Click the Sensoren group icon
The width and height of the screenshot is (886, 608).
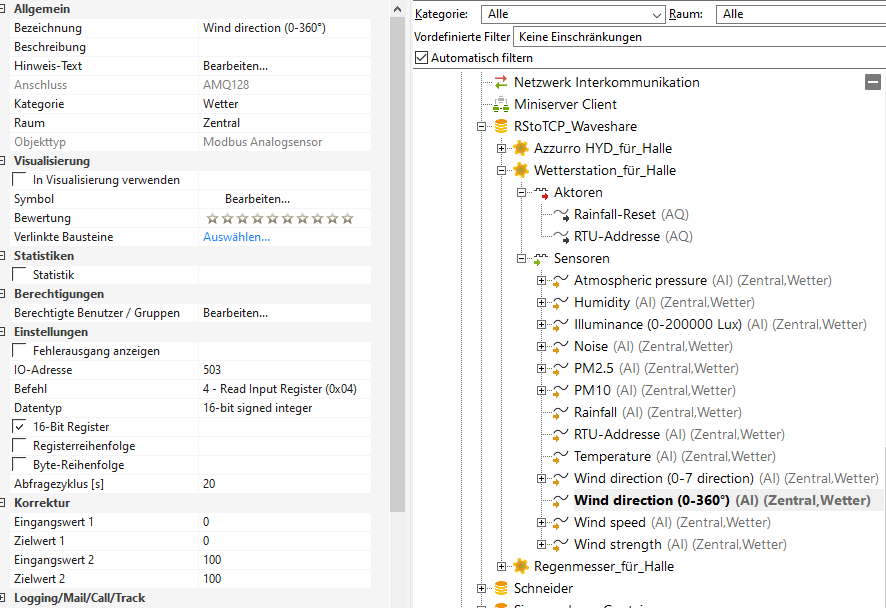(x=541, y=259)
